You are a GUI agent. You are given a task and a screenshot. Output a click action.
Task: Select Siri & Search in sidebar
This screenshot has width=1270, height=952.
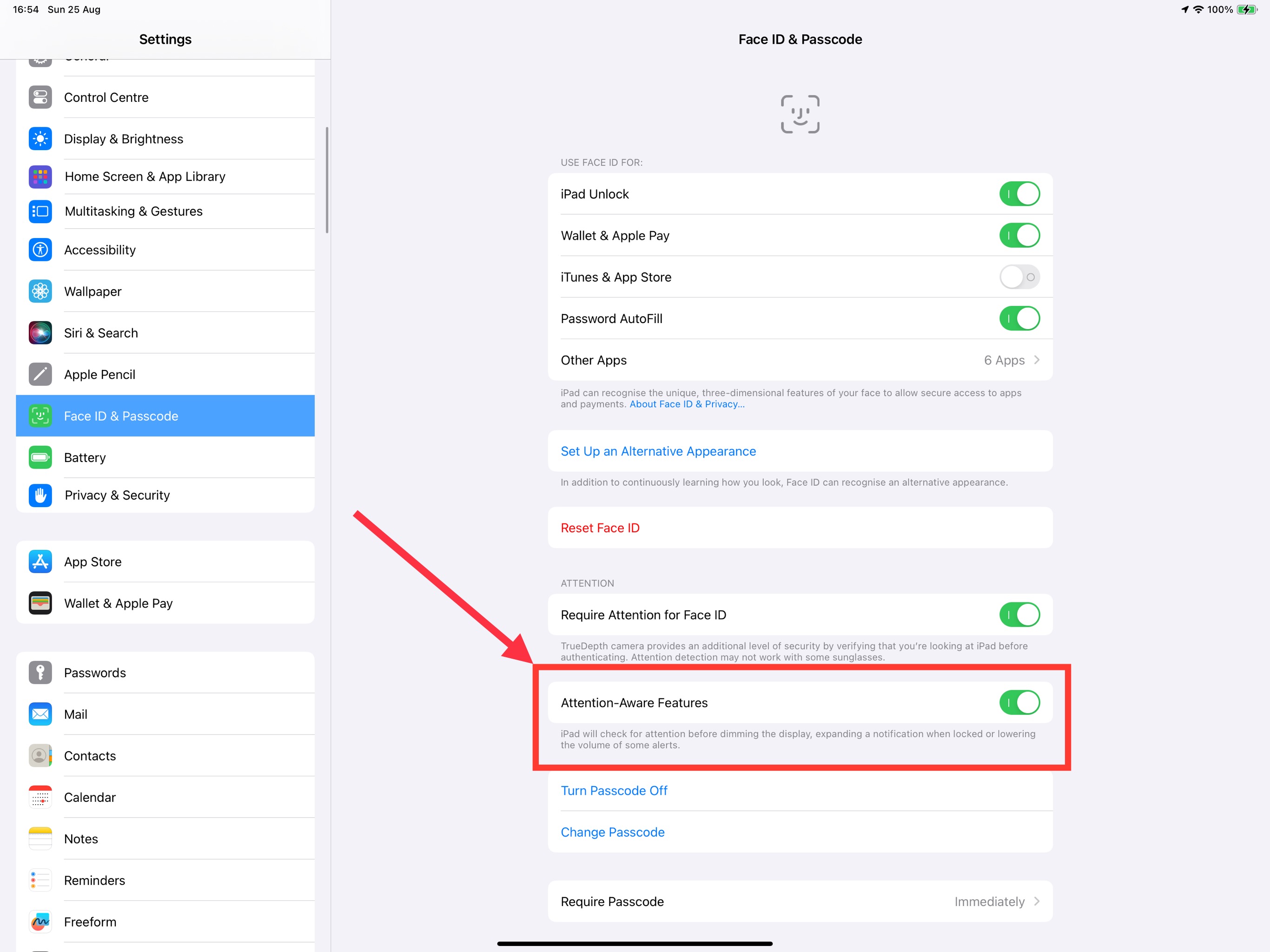click(165, 333)
